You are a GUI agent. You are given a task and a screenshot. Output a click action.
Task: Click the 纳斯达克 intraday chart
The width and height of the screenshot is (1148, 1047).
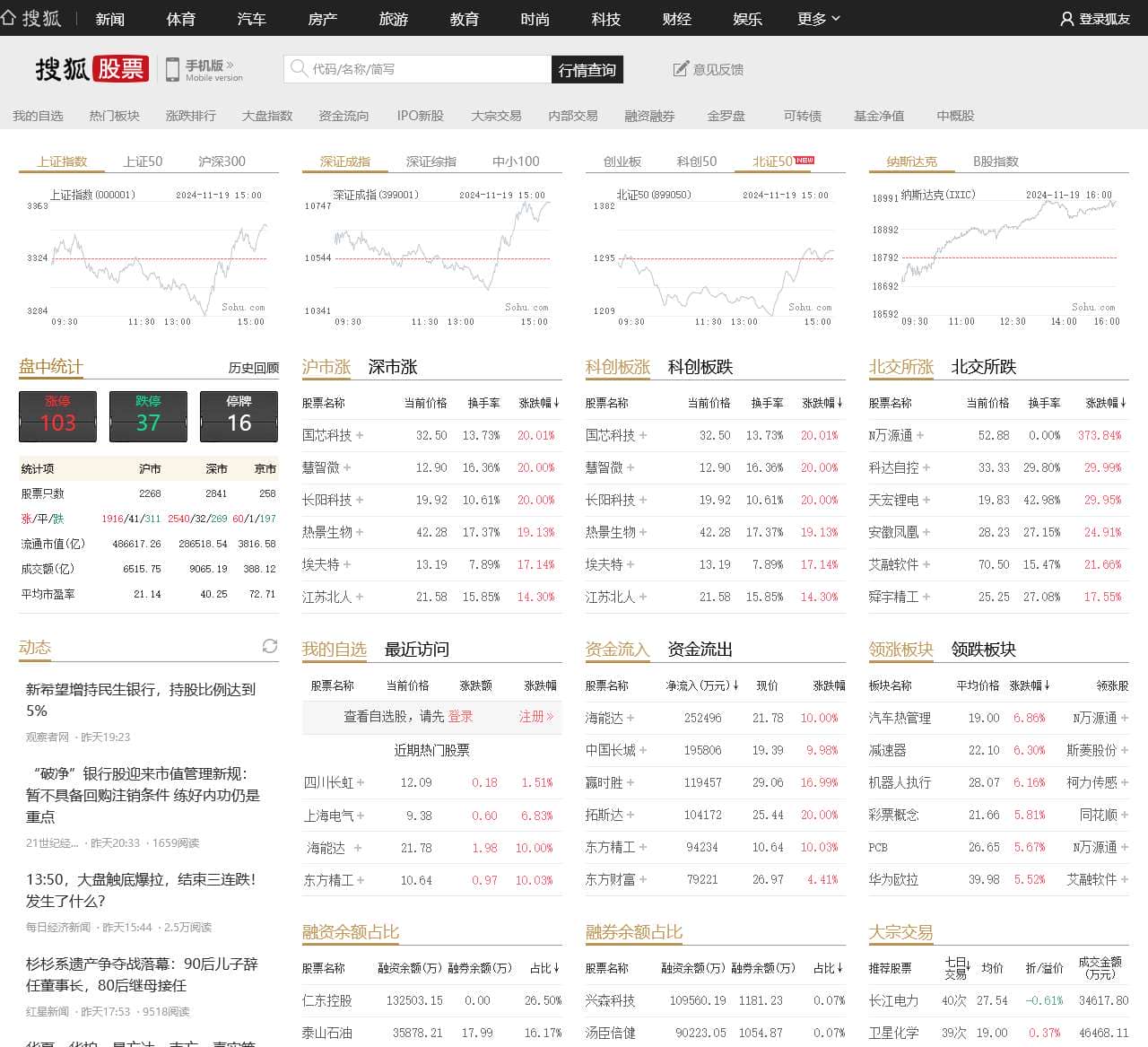click(x=997, y=257)
